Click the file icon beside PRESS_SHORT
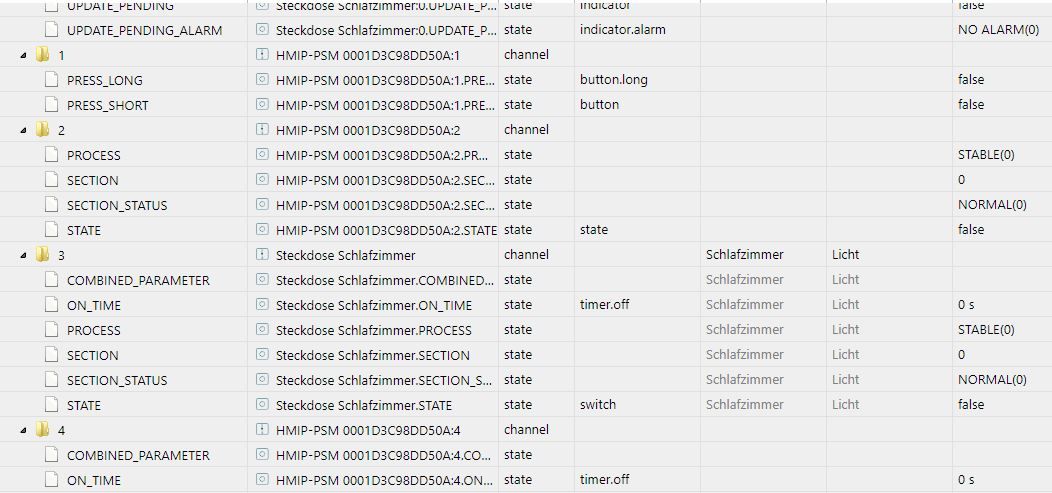Viewport: 1052px width, 493px height. 51,104
